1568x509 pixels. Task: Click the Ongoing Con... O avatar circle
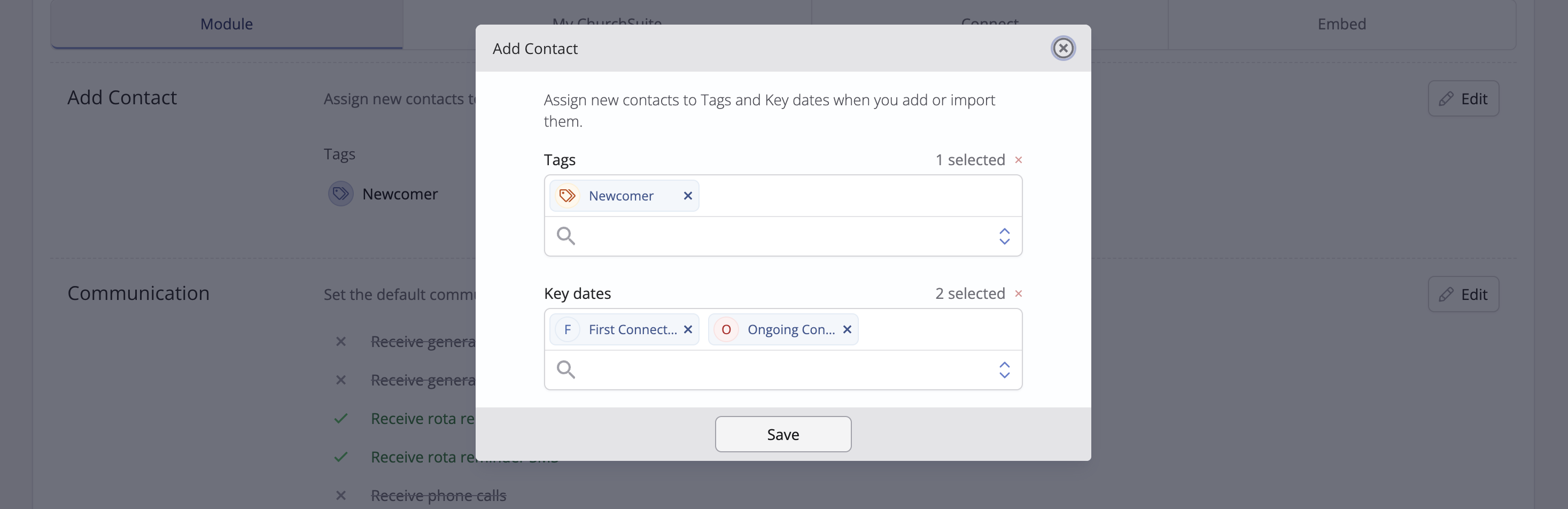(726, 329)
